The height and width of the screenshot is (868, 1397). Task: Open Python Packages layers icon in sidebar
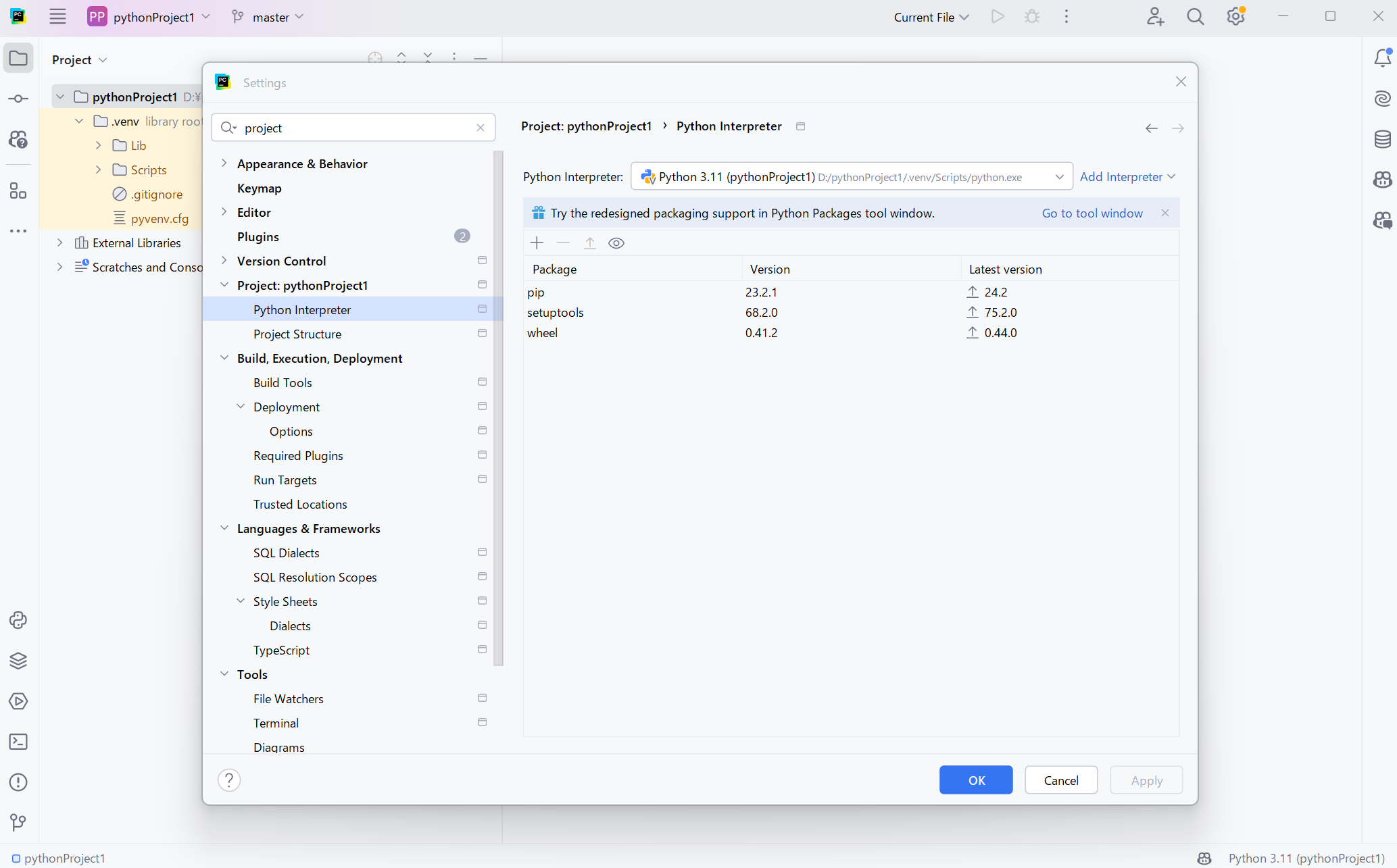click(x=18, y=661)
